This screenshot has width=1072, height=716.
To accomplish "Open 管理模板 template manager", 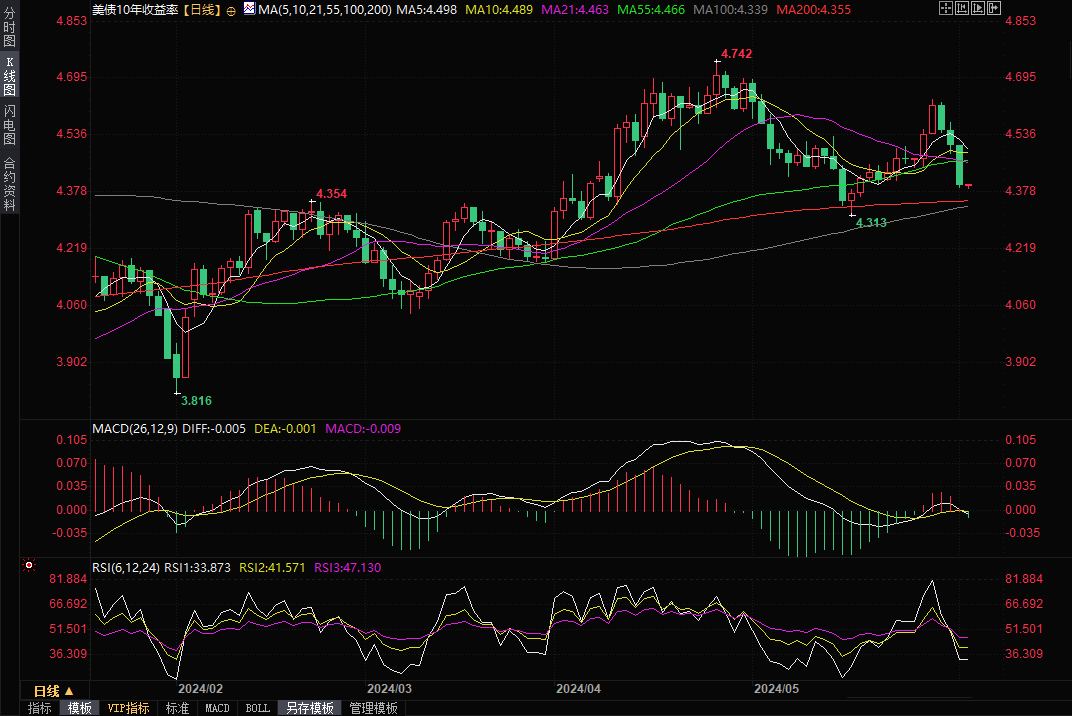I will click(373, 708).
